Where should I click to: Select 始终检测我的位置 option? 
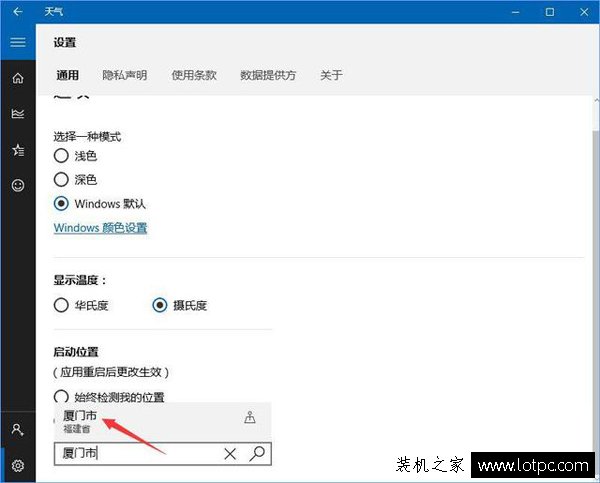coord(61,397)
